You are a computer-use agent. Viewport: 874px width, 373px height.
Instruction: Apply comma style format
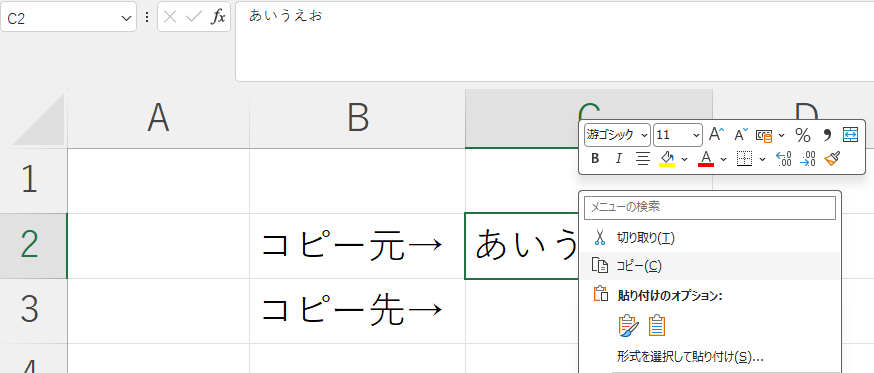point(827,134)
